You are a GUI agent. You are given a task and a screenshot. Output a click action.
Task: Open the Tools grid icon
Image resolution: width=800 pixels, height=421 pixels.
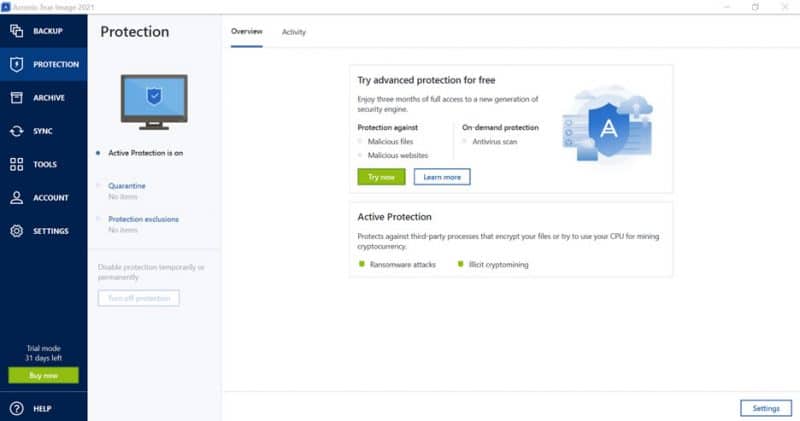[x=16, y=164]
